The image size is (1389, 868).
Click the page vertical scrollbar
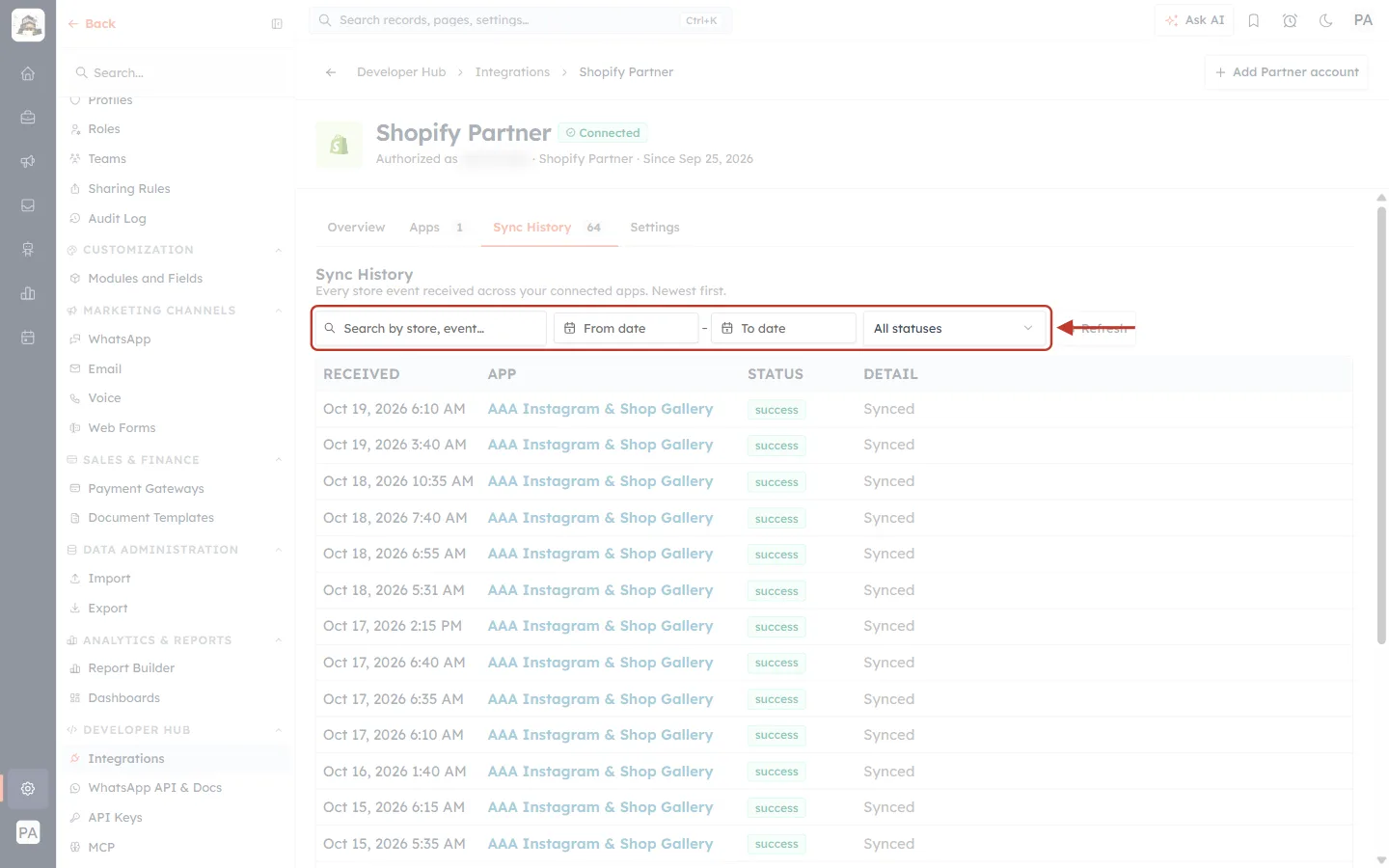point(1381,424)
